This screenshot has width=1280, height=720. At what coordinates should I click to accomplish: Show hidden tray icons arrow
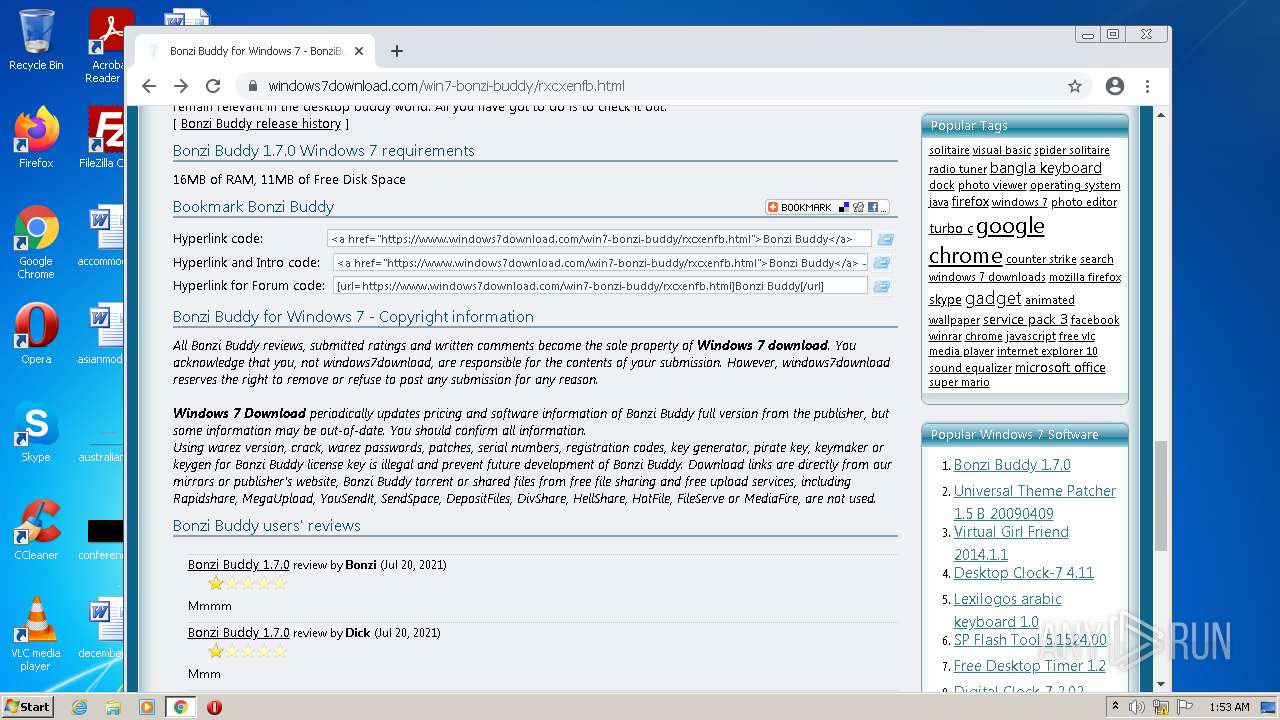[x=1115, y=707]
